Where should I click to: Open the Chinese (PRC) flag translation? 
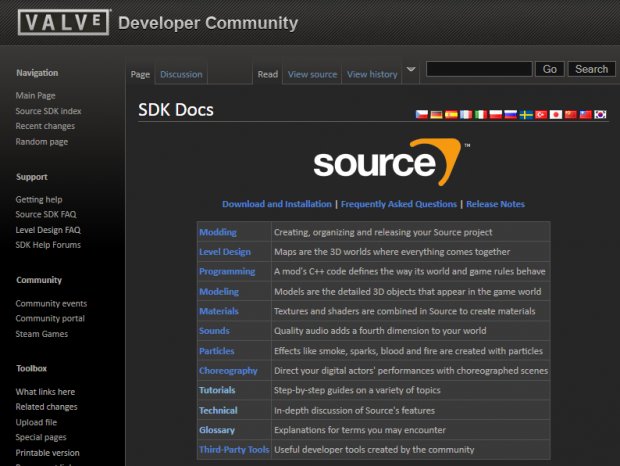point(571,115)
